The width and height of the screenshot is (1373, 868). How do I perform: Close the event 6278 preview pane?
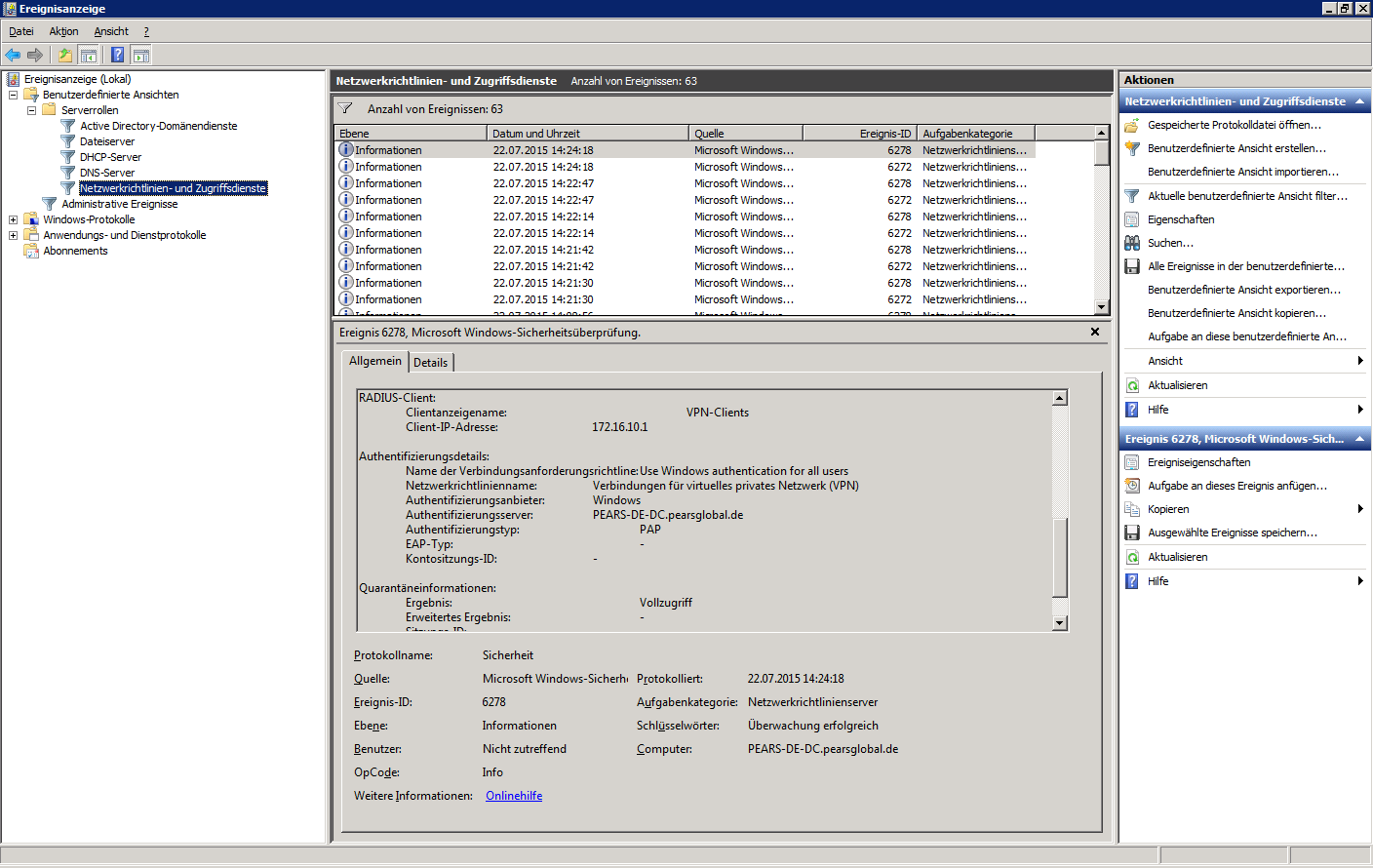pyautogui.click(x=1095, y=333)
